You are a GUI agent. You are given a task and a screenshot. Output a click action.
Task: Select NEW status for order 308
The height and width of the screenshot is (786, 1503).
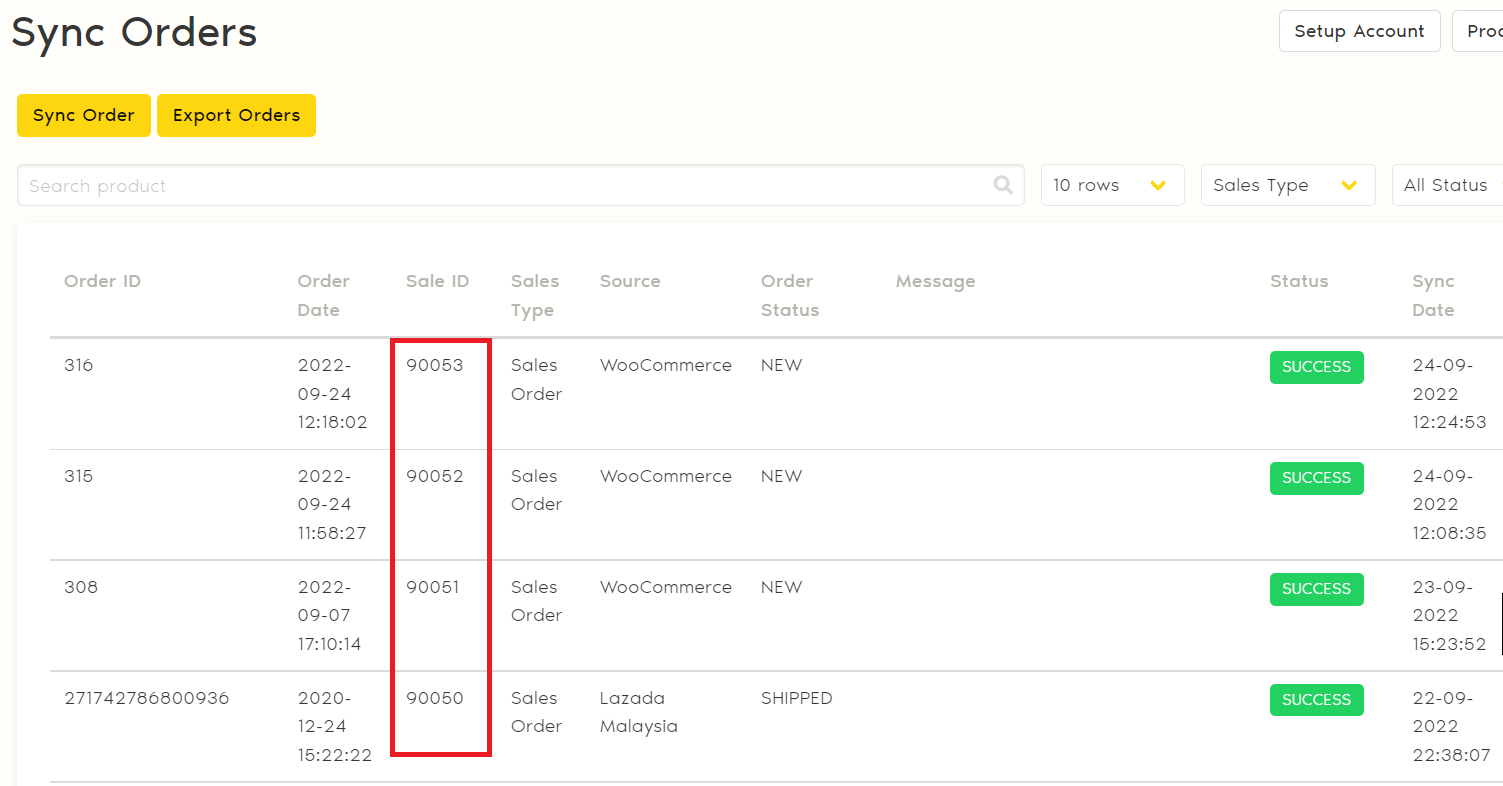(x=781, y=587)
